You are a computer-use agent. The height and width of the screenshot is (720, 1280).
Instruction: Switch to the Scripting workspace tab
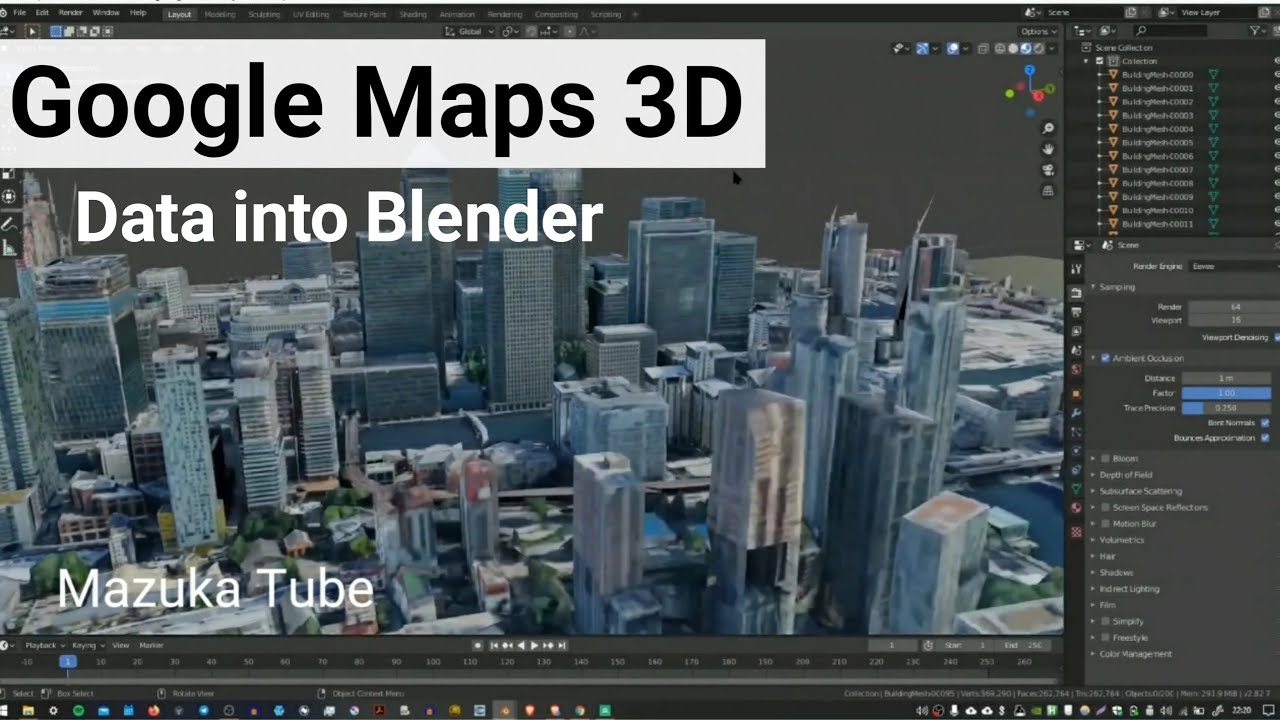click(605, 14)
